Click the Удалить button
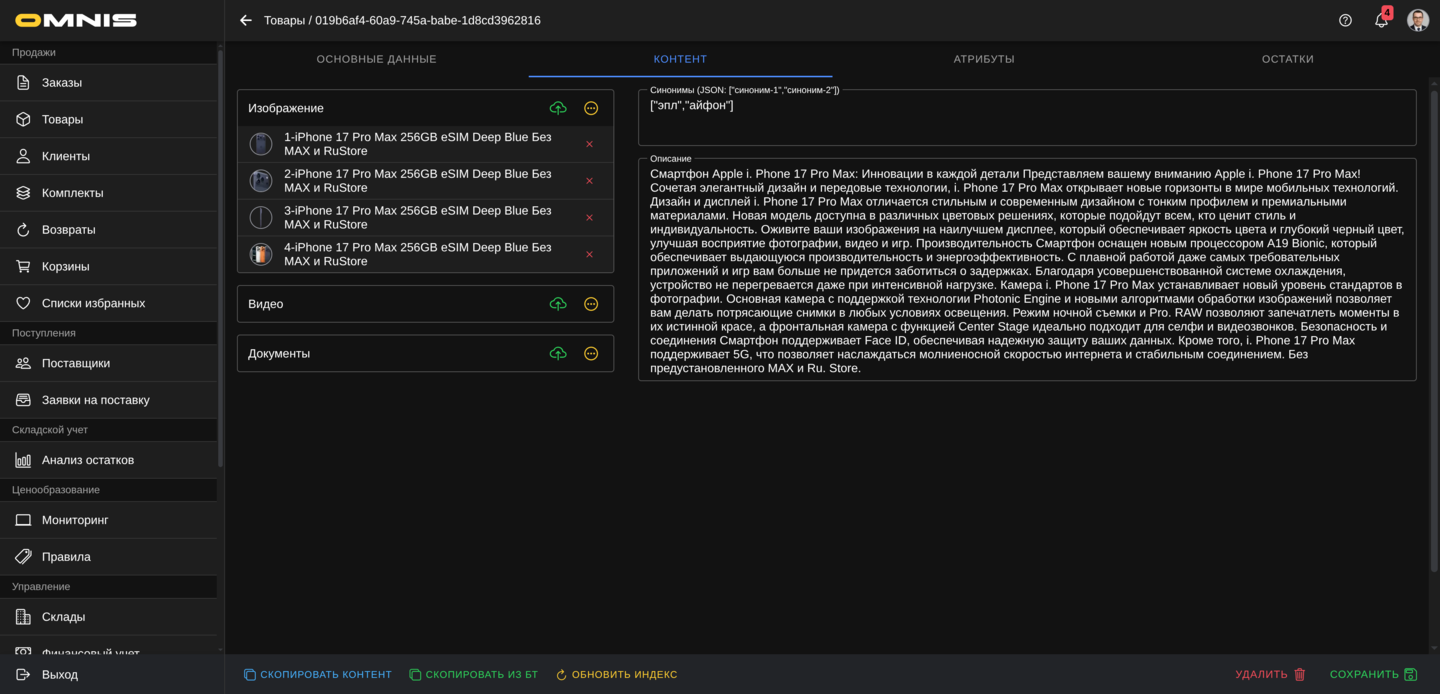Screen dimensions: 1440x694 tap(1270, 675)
